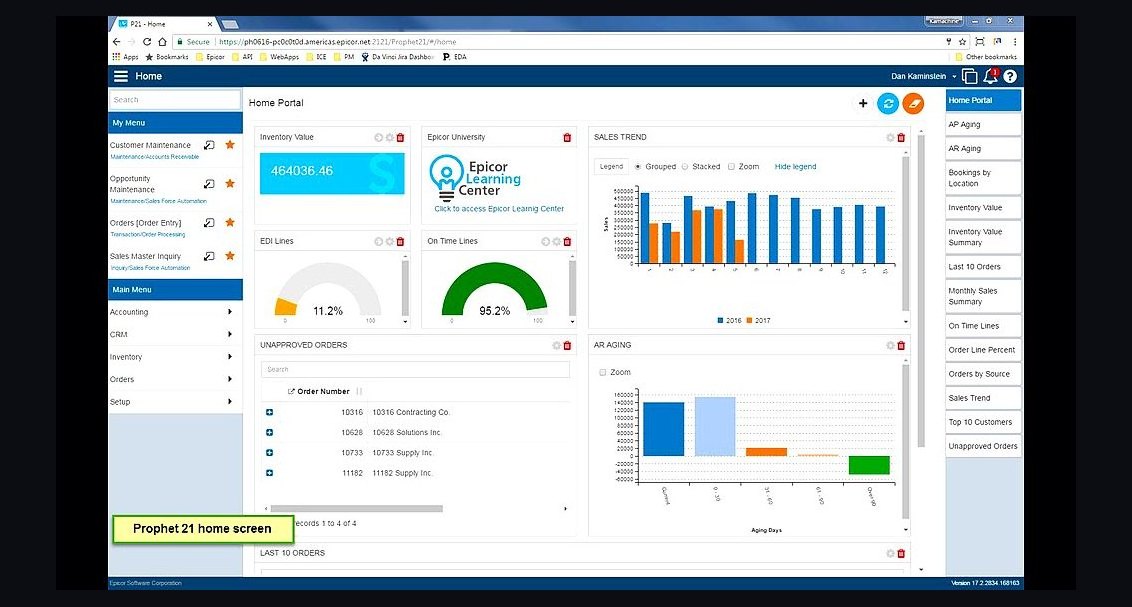This screenshot has width=1132, height=607.
Task: Click the arrow icon on EDI Lines widget
Action: (378, 241)
